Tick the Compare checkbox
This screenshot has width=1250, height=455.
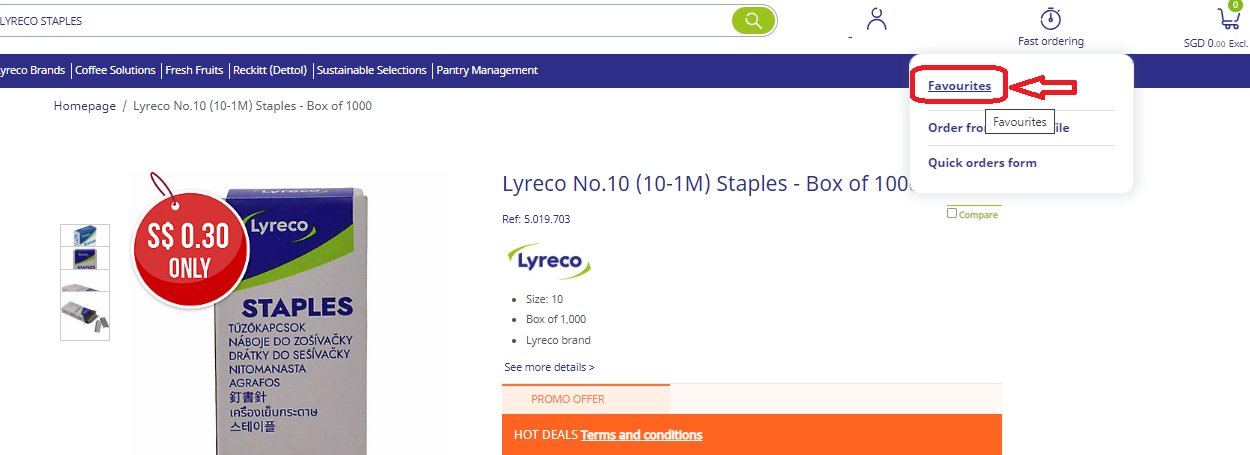coord(952,213)
